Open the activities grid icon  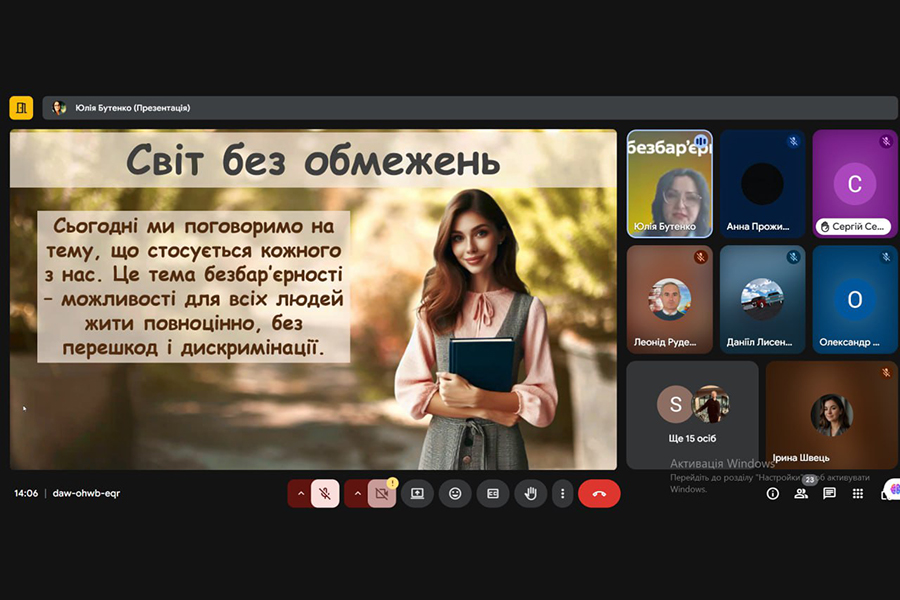[x=858, y=493]
